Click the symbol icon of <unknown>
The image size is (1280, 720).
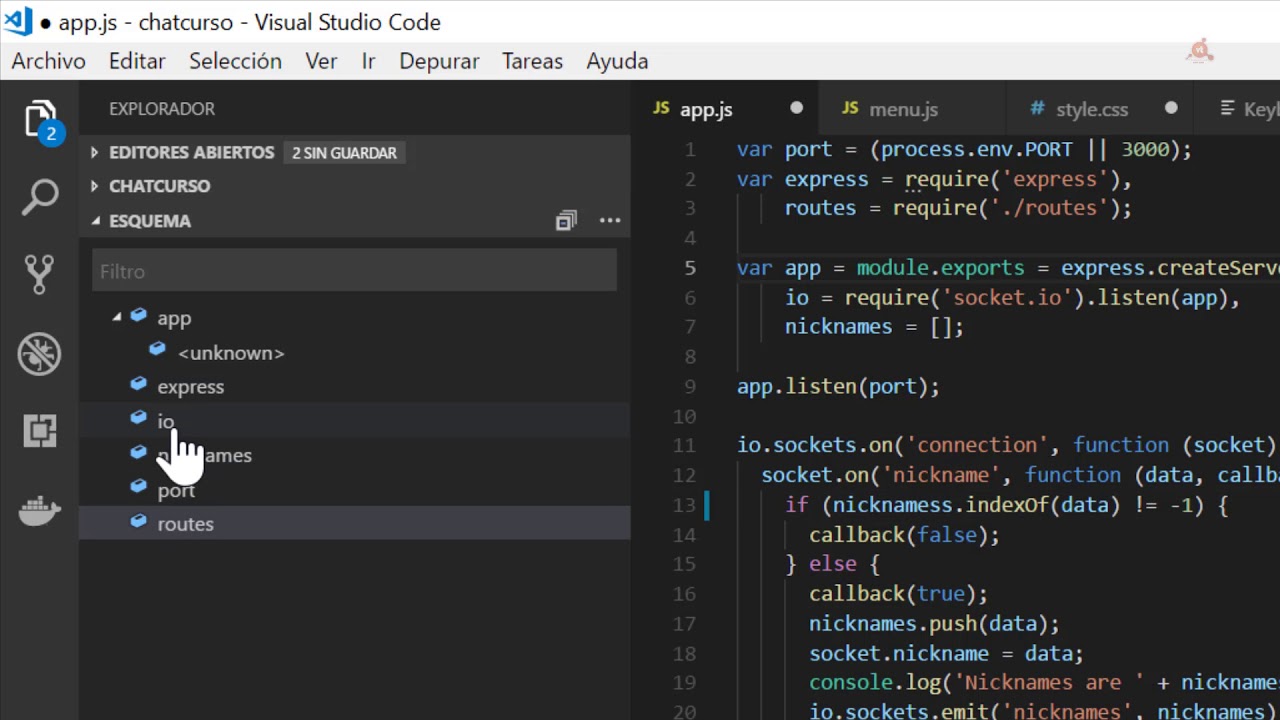click(x=157, y=350)
